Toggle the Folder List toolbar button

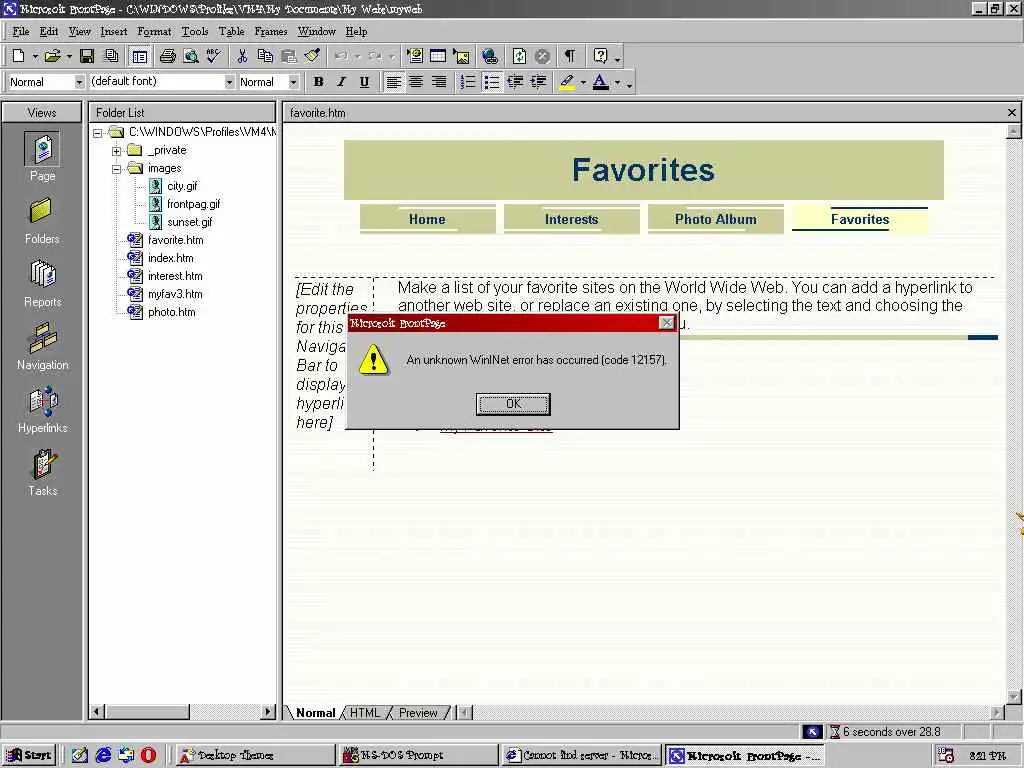pyautogui.click(x=139, y=57)
